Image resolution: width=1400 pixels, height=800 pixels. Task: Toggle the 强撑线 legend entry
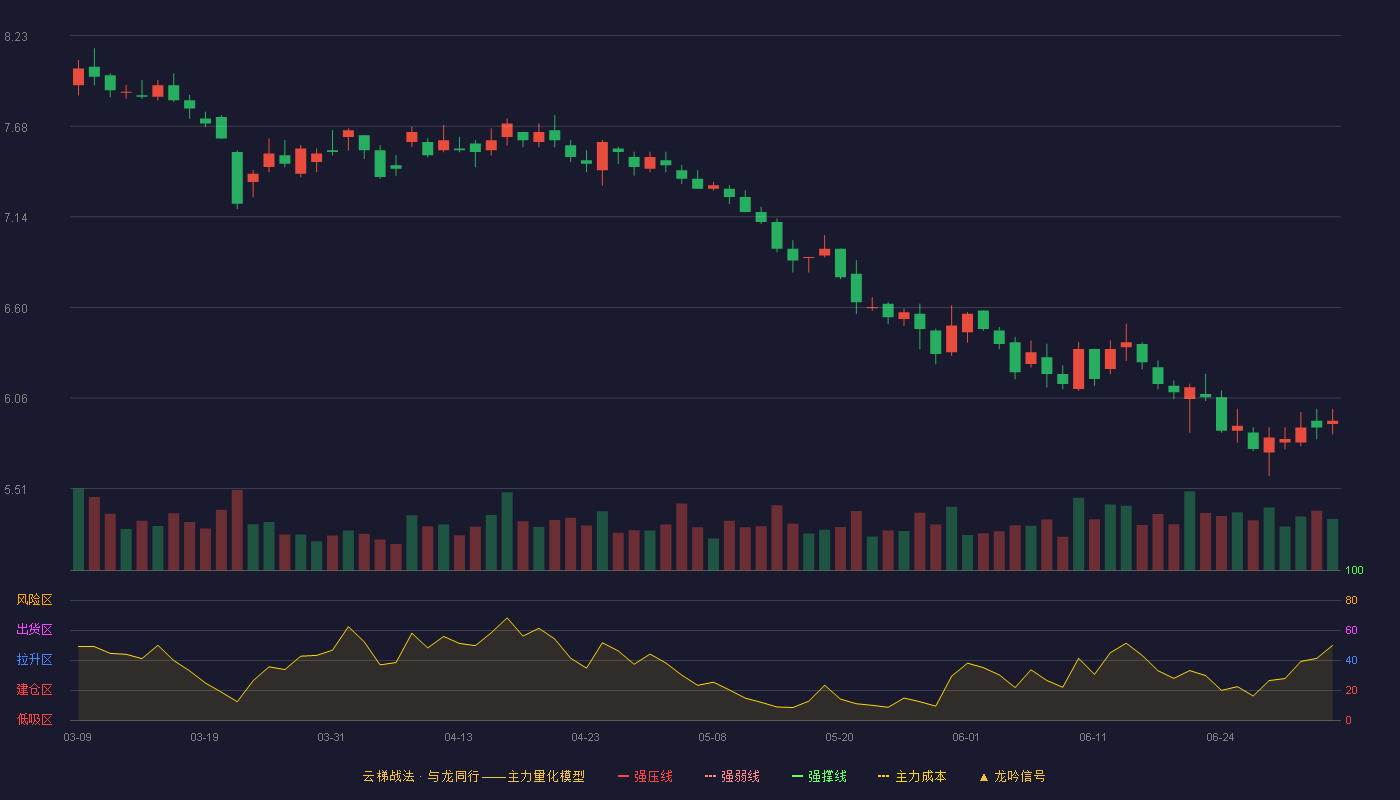819,776
